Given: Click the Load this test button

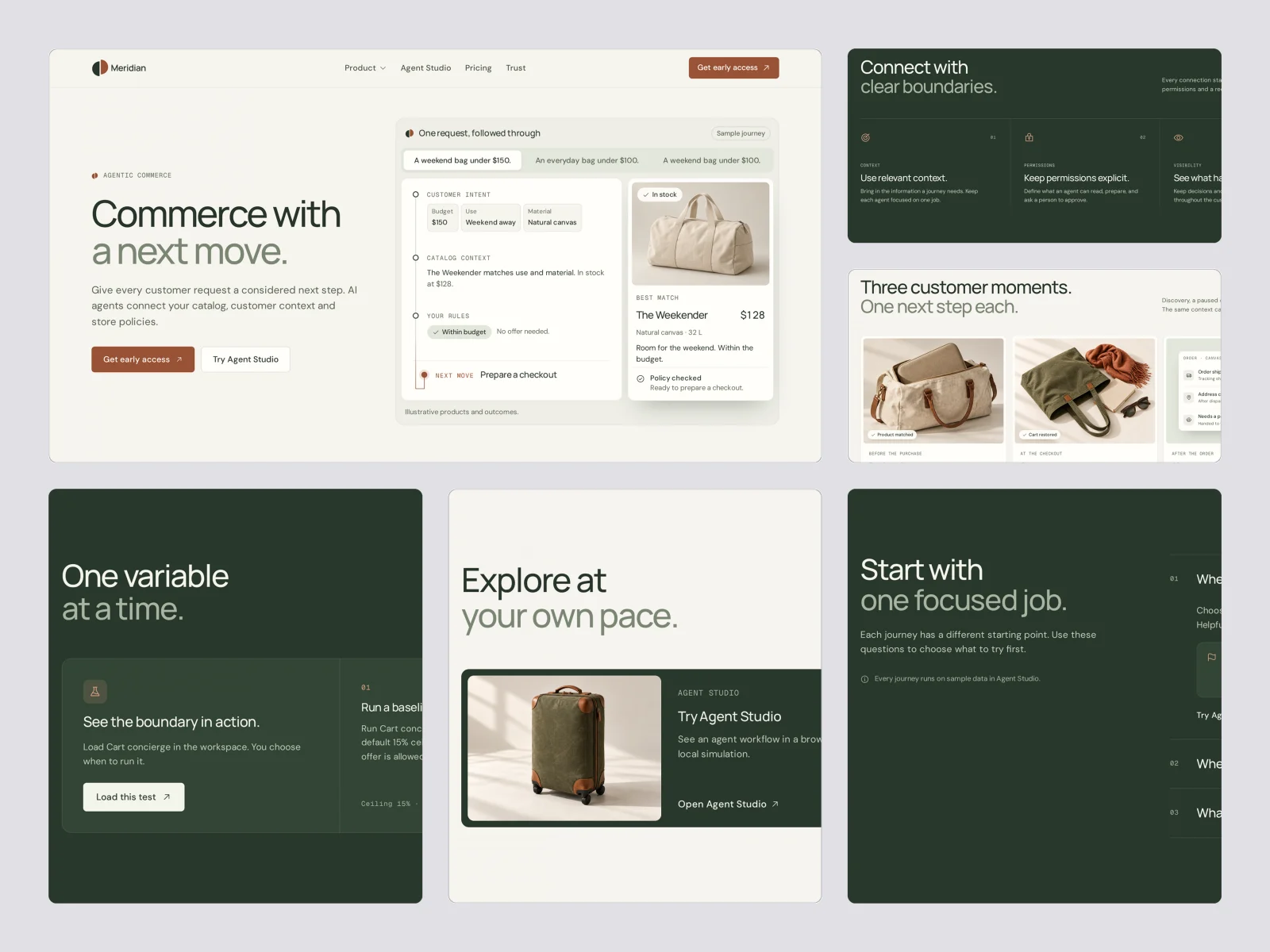Looking at the screenshot, I should coord(133,797).
